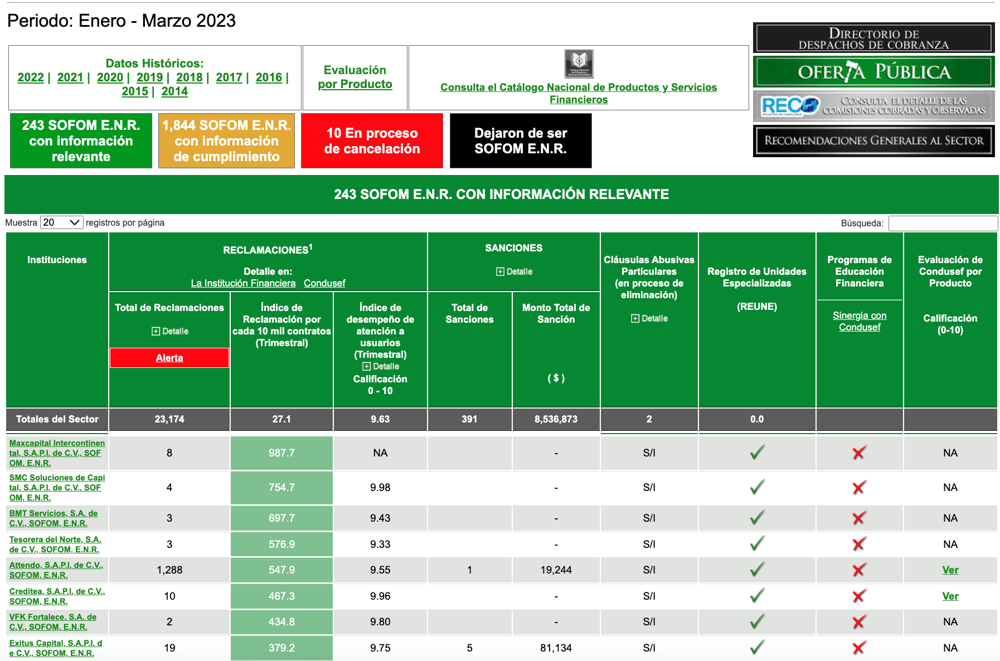This screenshot has height=661, width=1000.
Task: Open SMC Soluciones de Capital institution link
Action: click(57, 487)
